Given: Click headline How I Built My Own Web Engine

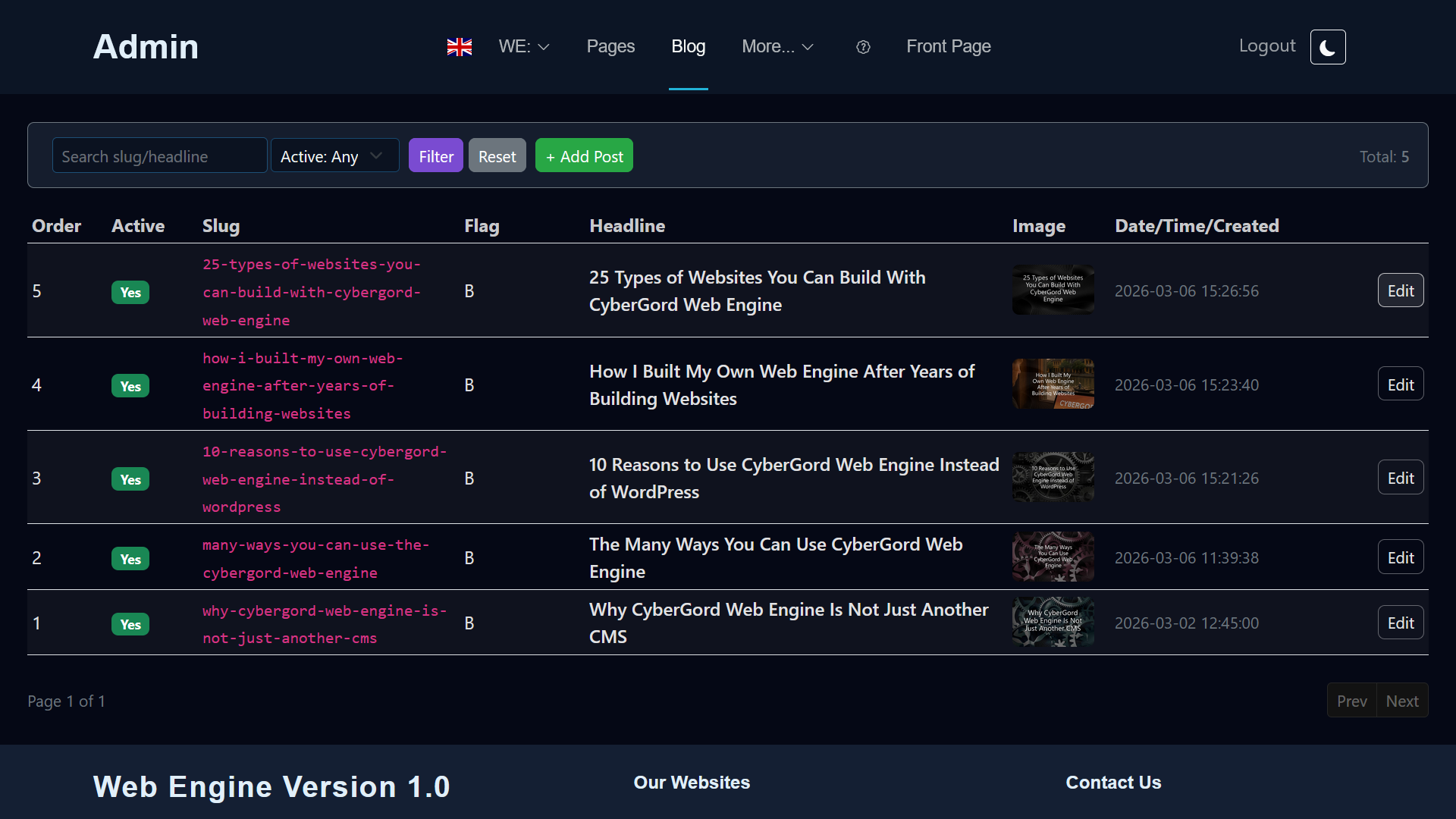Looking at the screenshot, I should (782, 384).
